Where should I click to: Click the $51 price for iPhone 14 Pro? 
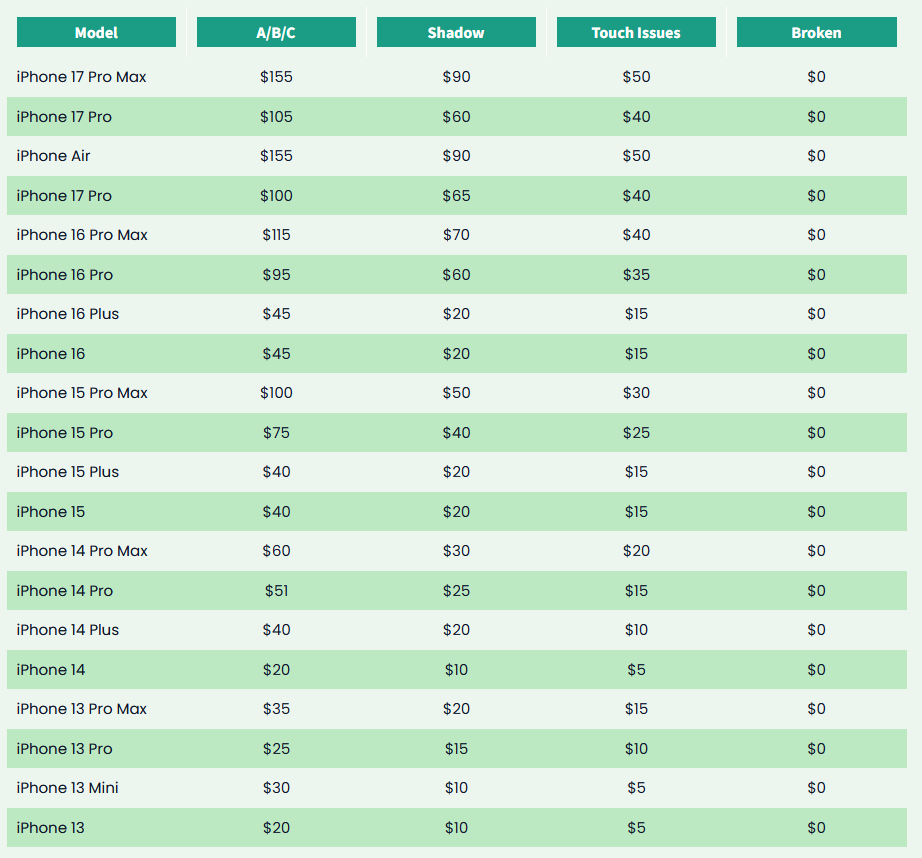pyautogui.click(x=276, y=590)
